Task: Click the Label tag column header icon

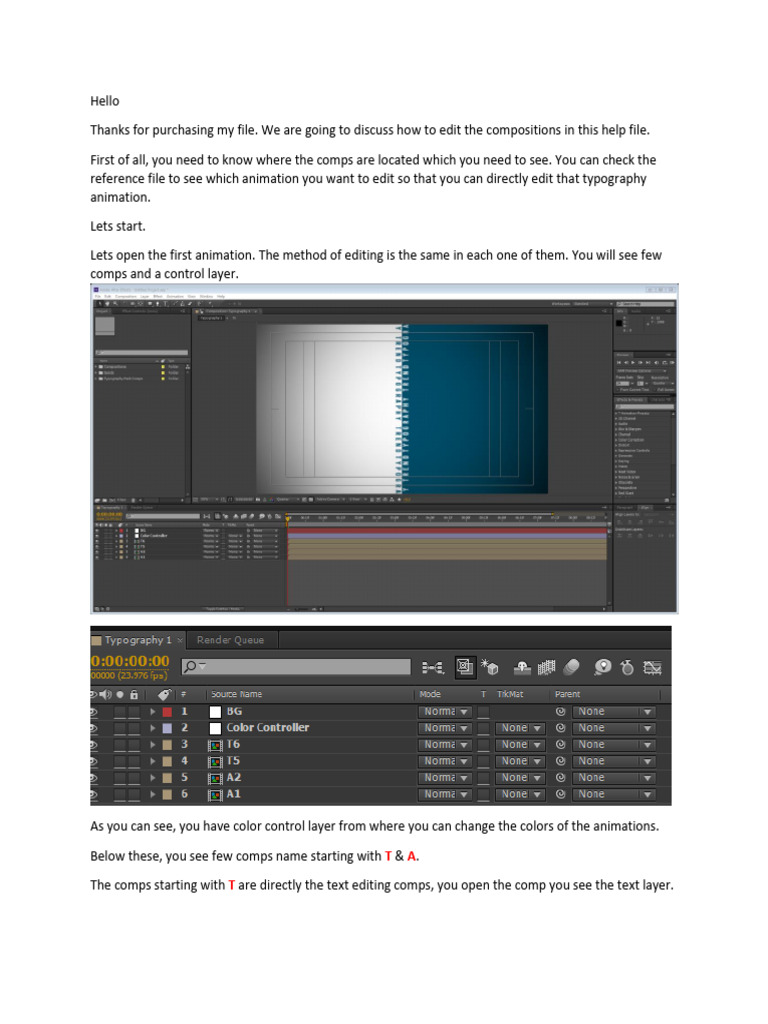Action: coord(164,694)
